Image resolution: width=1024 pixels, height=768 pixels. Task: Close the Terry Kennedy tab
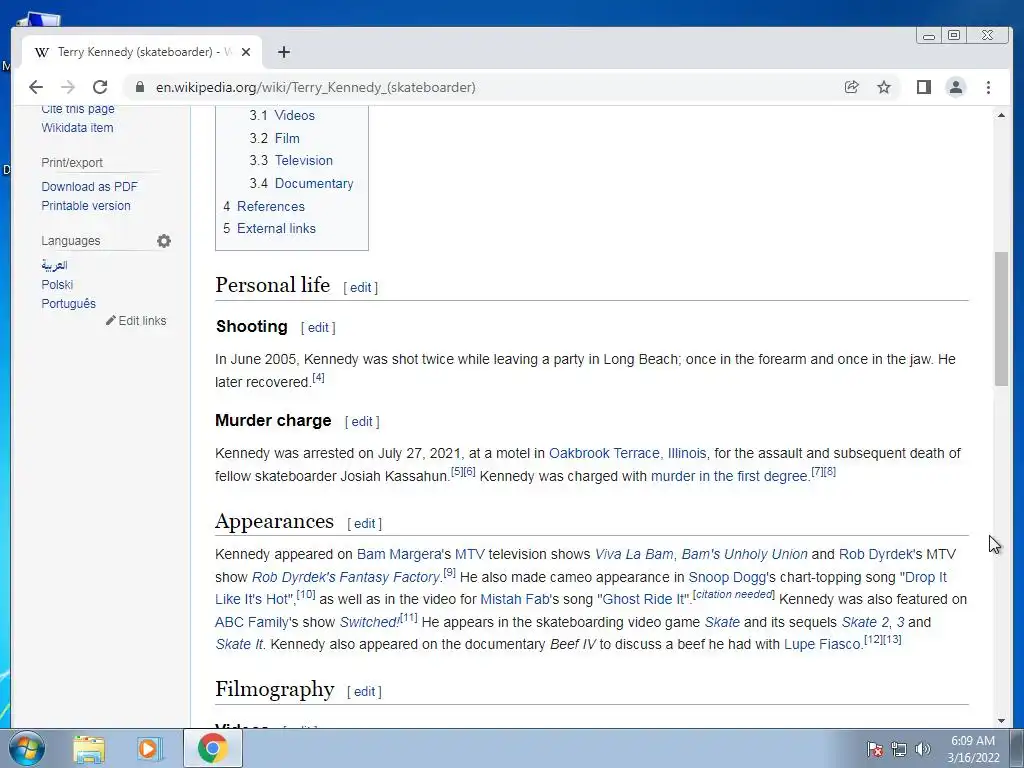[246, 52]
